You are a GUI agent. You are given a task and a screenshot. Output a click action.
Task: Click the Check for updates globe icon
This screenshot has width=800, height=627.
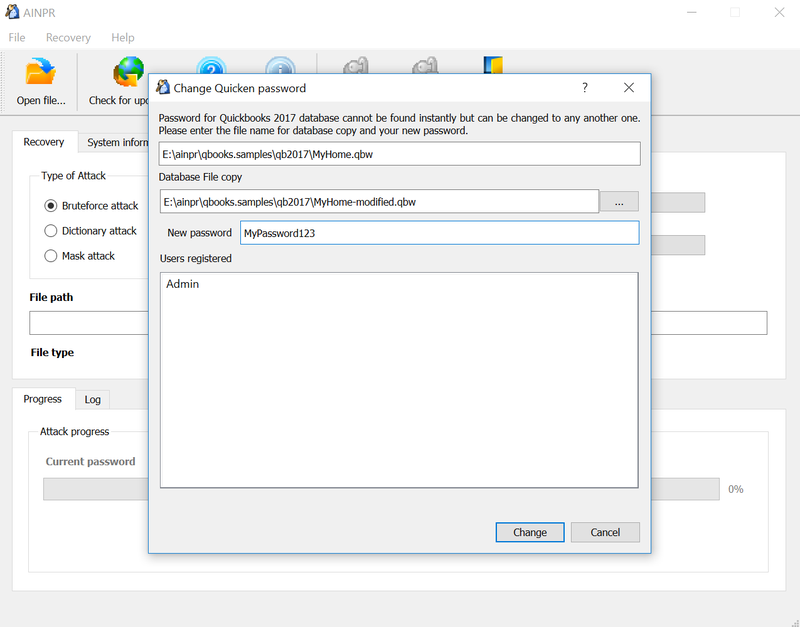point(129,71)
